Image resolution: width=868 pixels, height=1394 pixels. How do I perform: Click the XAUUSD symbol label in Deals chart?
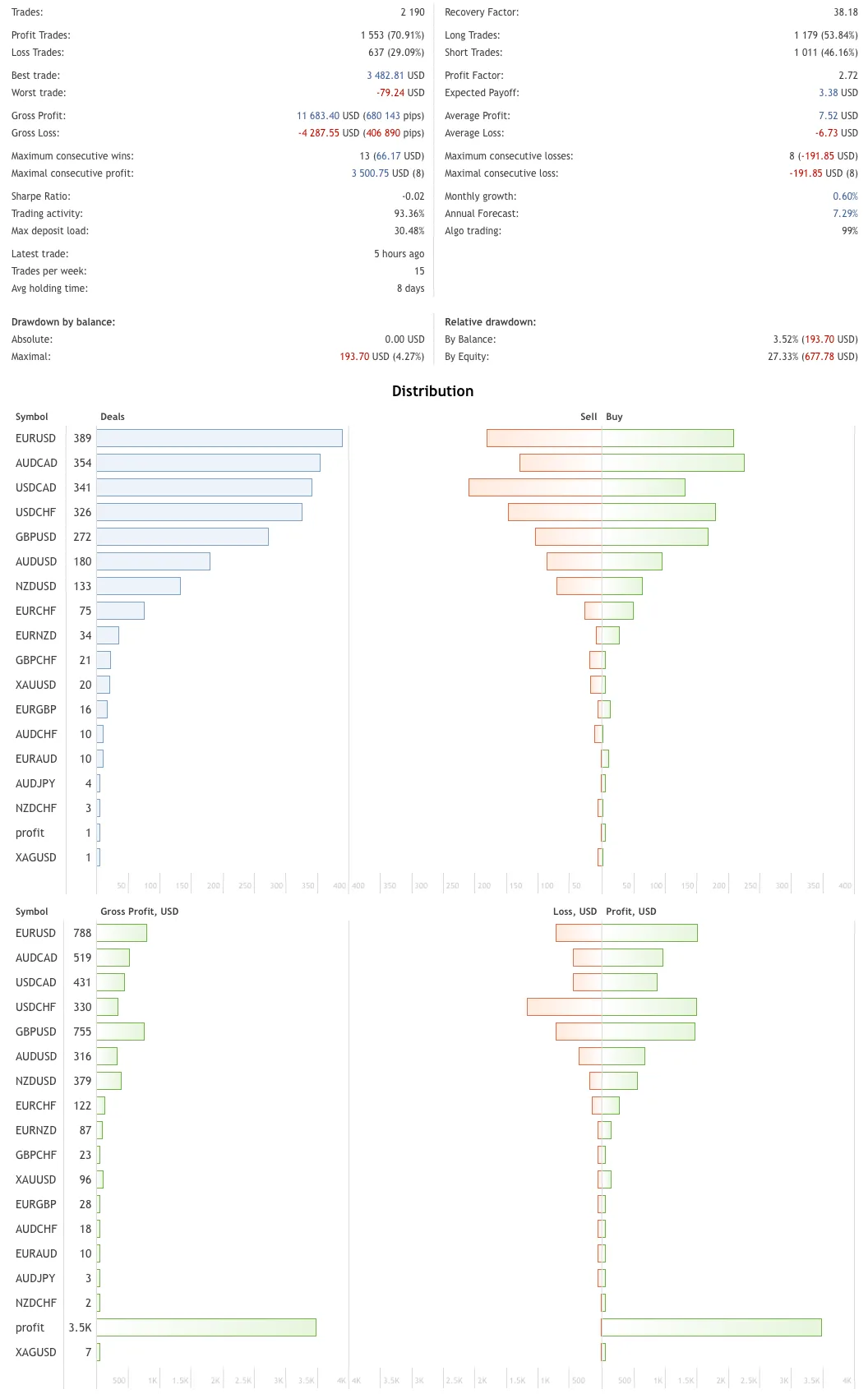36,685
